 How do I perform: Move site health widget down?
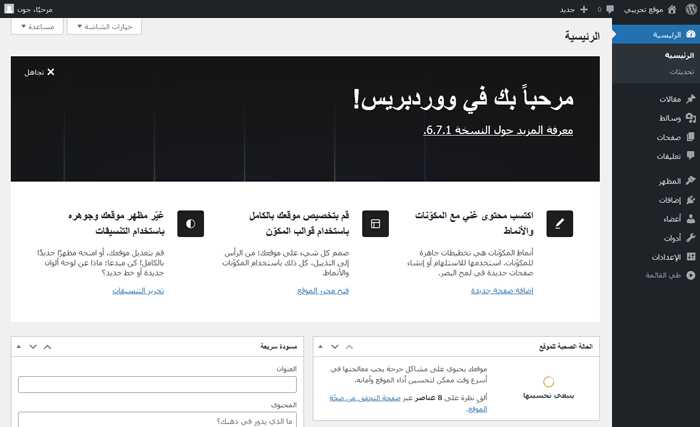point(335,347)
